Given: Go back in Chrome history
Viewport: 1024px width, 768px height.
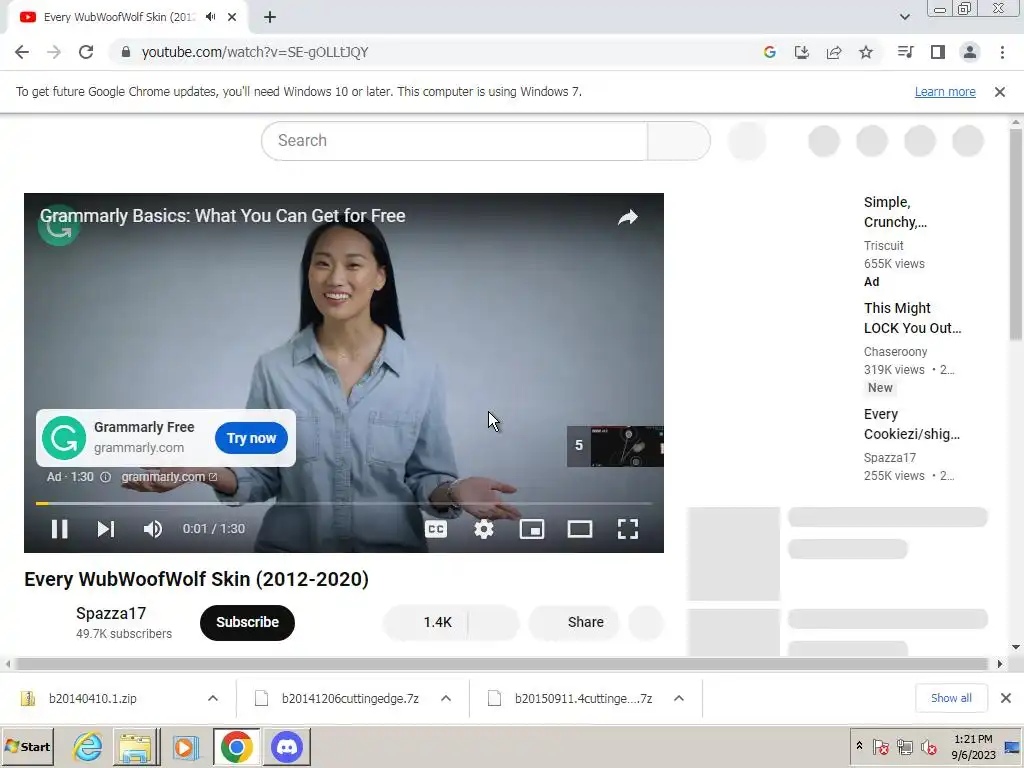Looking at the screenshot, I should (22, 52).
